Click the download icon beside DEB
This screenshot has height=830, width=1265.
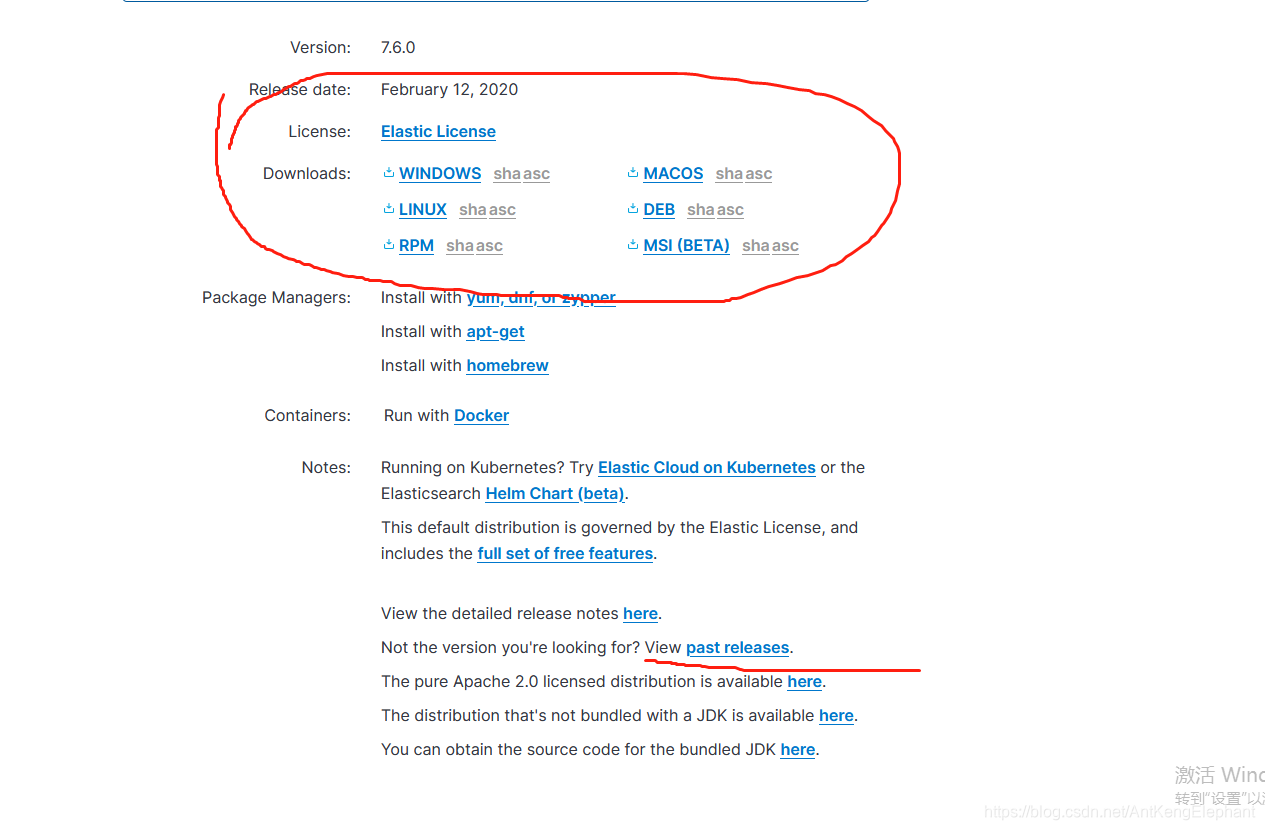[633, 209]
